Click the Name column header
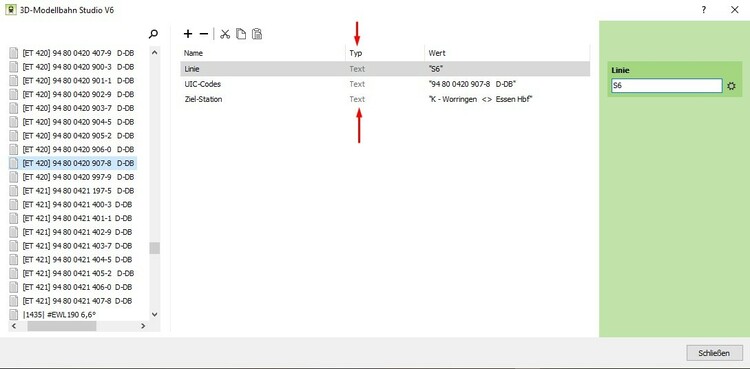This screenshot has height=369, width=750. pyautogui.click(x=193, y=53)
